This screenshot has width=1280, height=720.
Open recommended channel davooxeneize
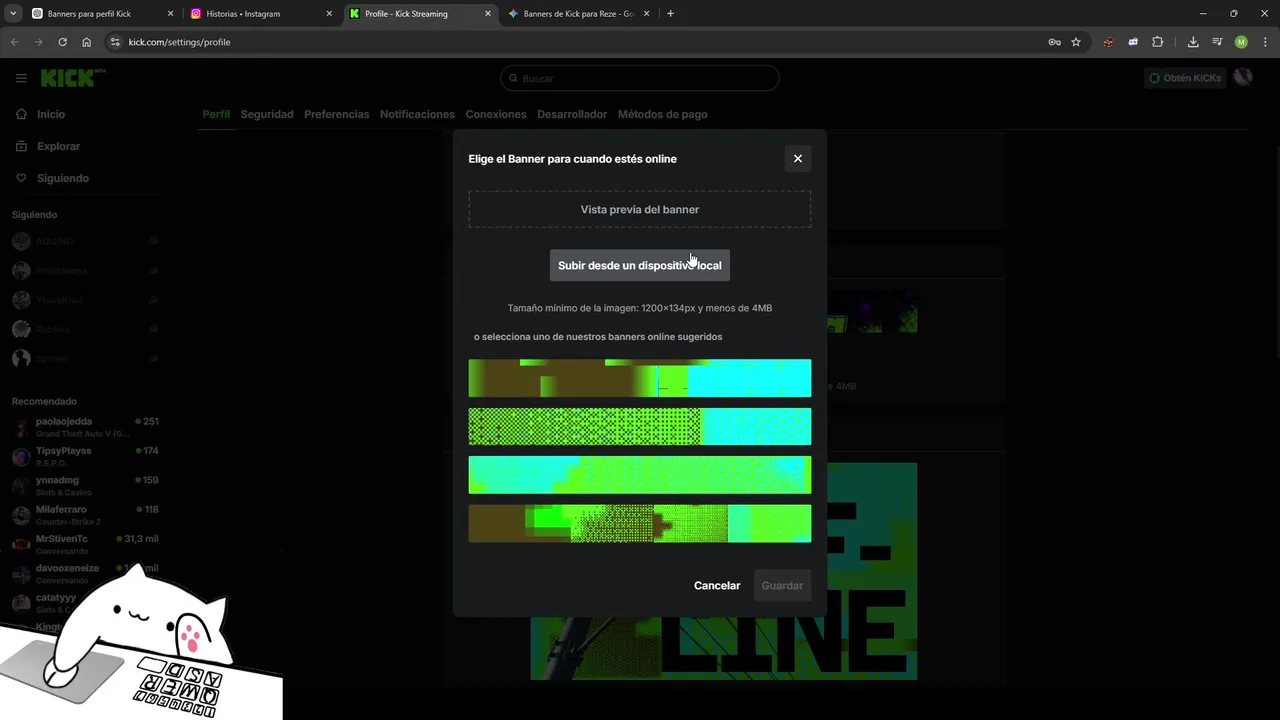click(85, 573)
